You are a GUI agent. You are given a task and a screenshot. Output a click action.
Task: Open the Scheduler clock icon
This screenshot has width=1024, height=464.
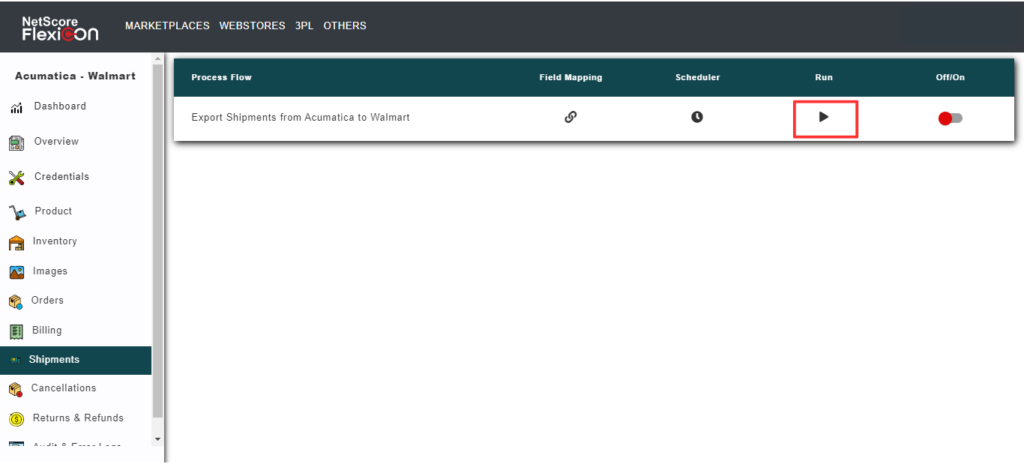point(697,117)
